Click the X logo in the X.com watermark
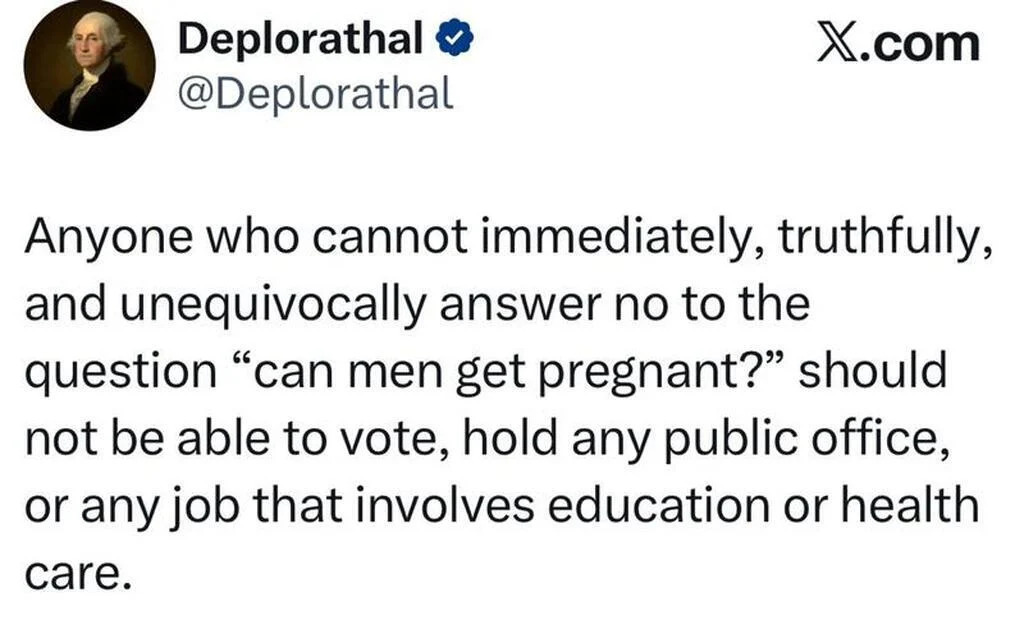Viewport: 1024px width, 634px height. tap(838, 43)
